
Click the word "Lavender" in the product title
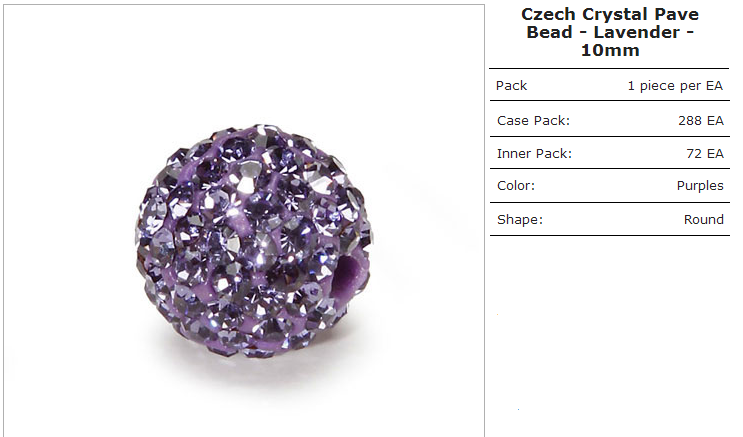pyautogui.click(x=636, y=32)
